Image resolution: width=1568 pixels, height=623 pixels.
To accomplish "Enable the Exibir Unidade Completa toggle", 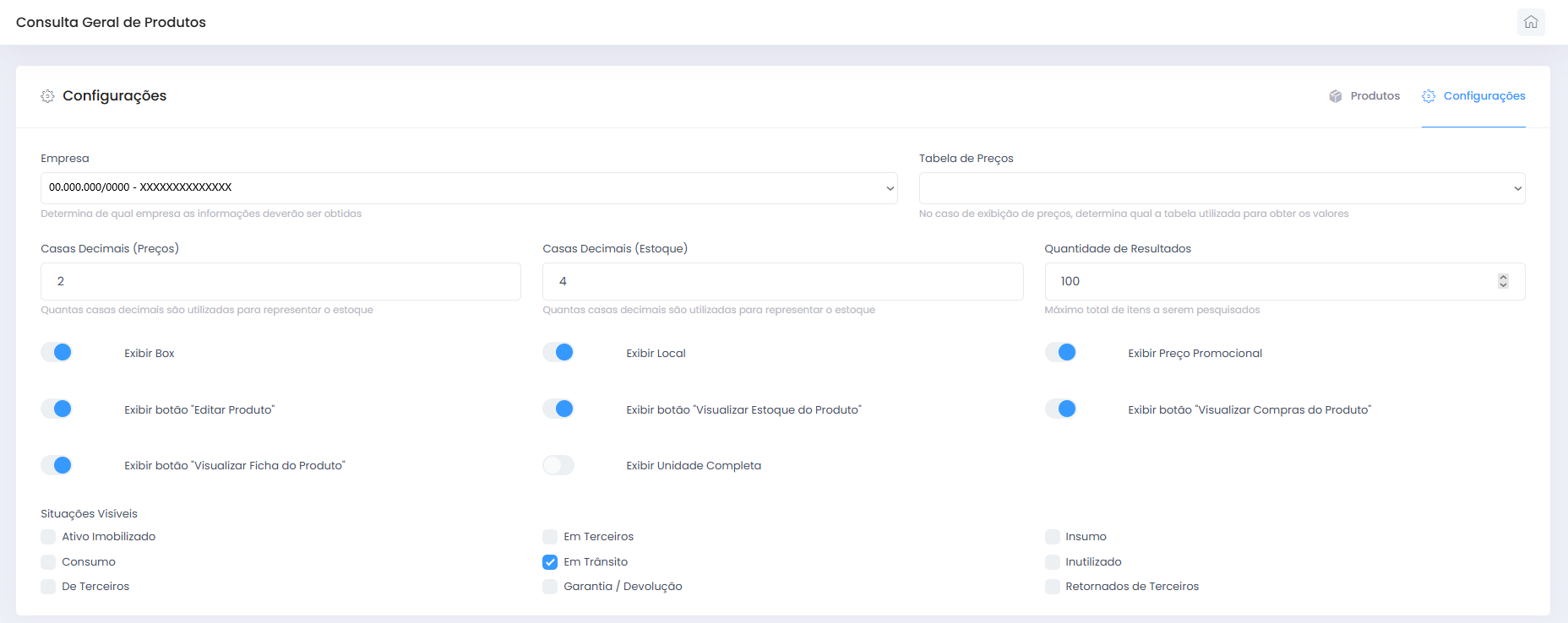I will tap(558, 465).
